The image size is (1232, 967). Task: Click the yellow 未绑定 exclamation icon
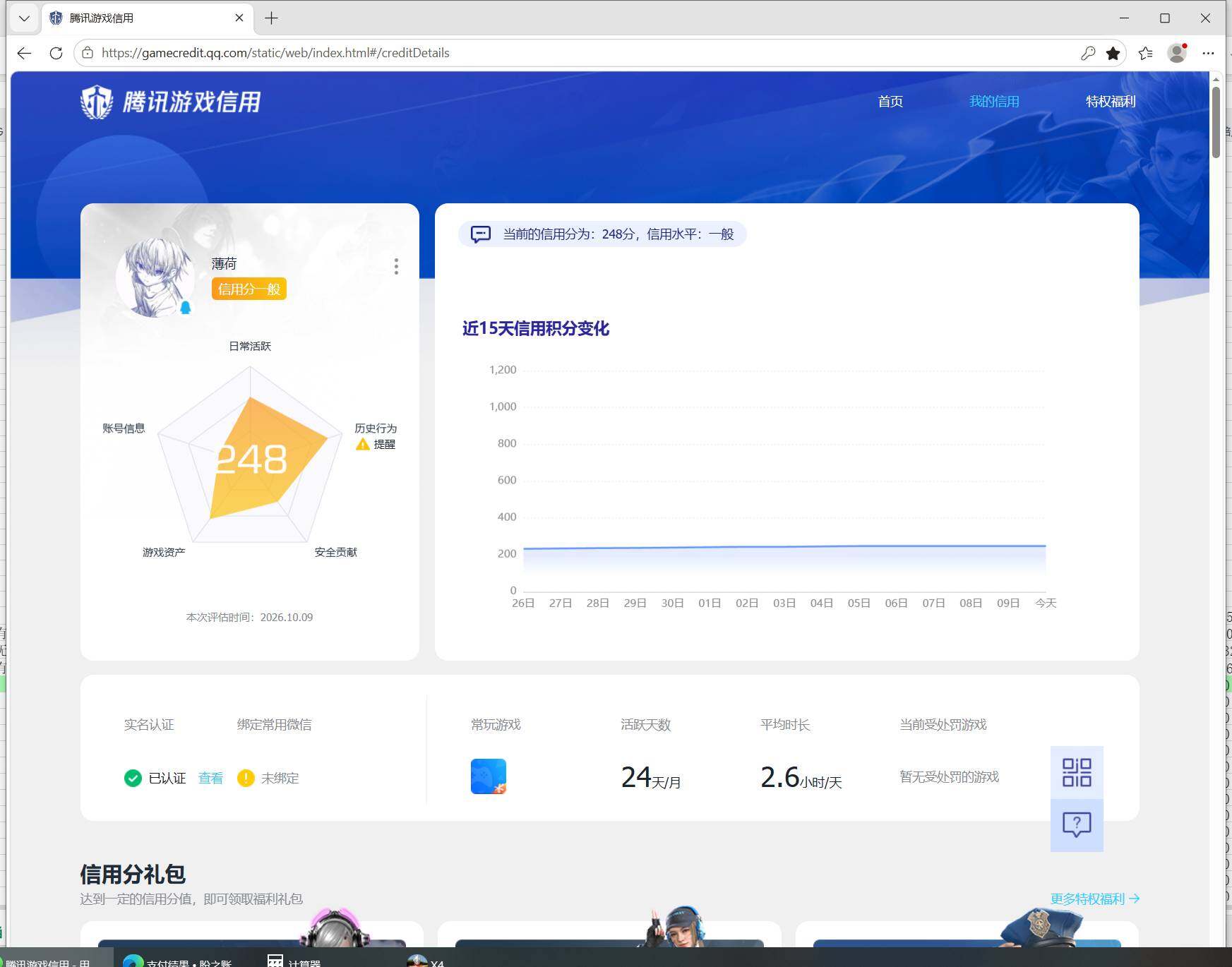(x=246, y=778)
